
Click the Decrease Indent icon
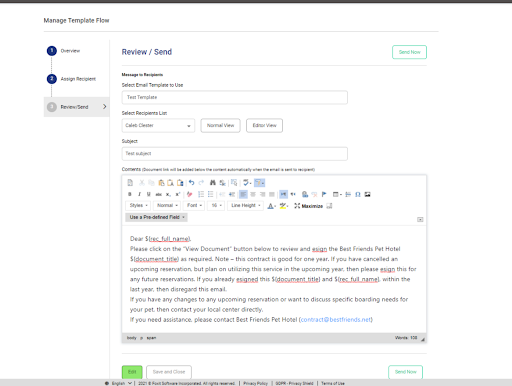click(x=222, y=194)
